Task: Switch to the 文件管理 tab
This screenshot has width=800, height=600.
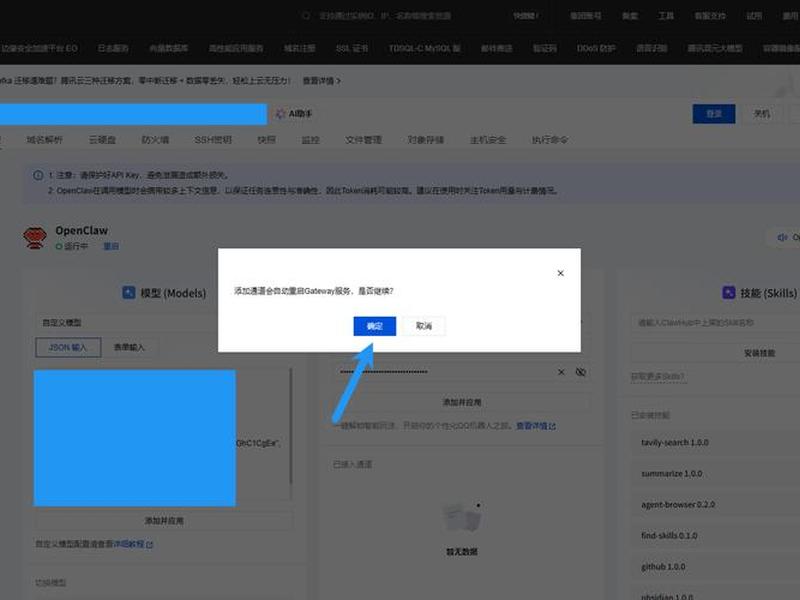Action: click(x=363, y=140)
